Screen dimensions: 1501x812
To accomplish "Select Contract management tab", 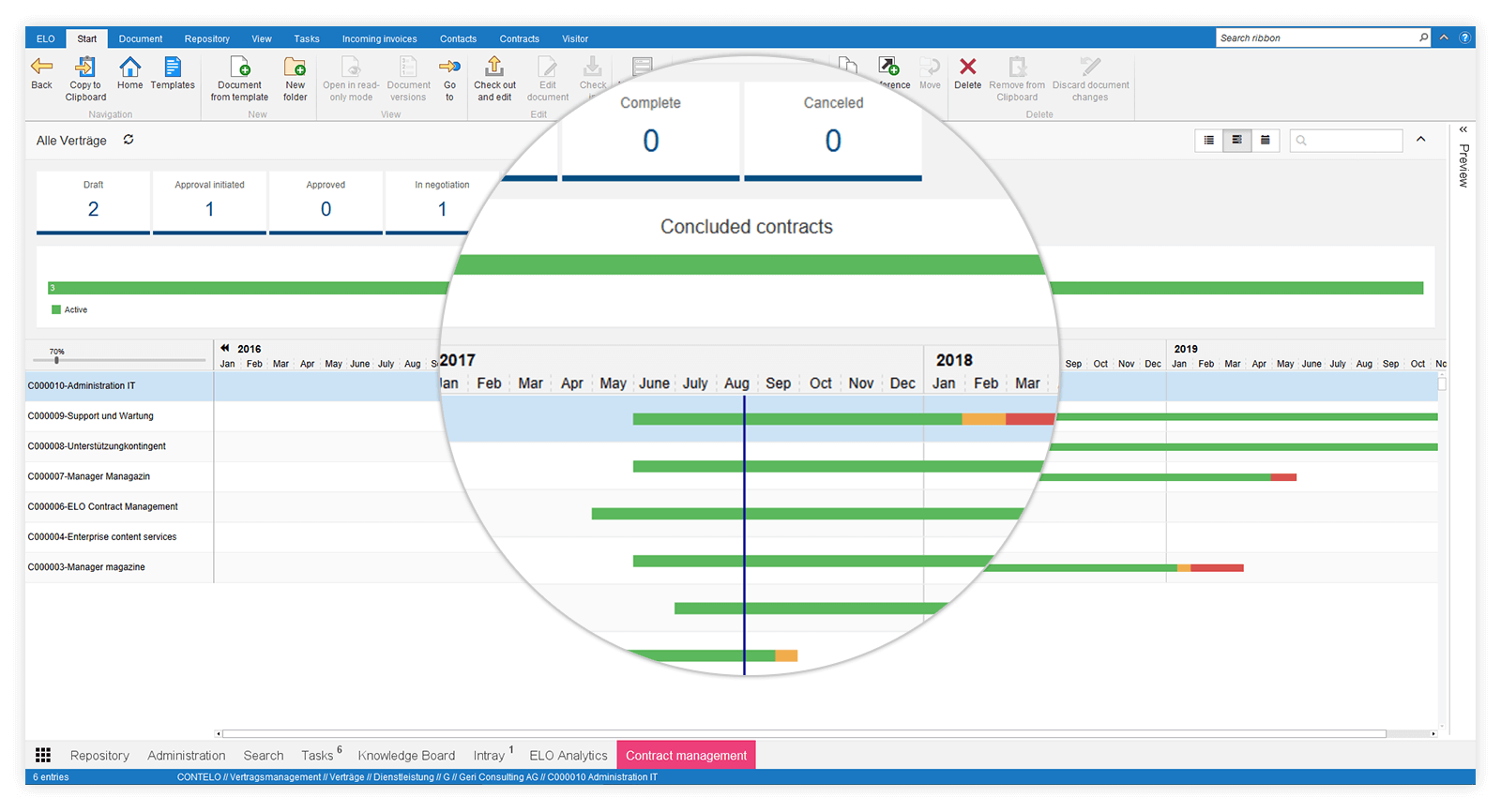I will [687, 755].
